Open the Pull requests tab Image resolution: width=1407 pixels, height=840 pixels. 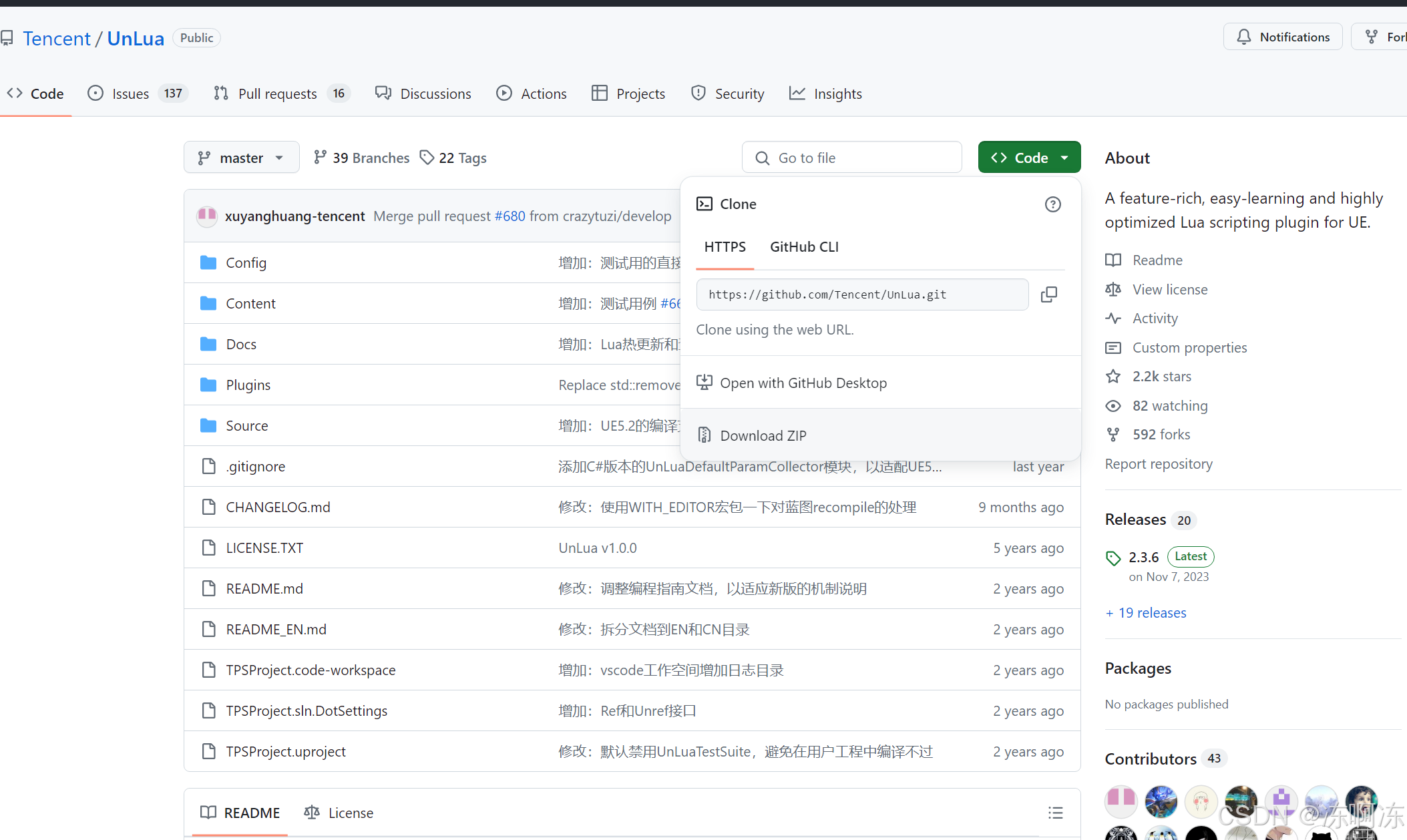(278, 93)
